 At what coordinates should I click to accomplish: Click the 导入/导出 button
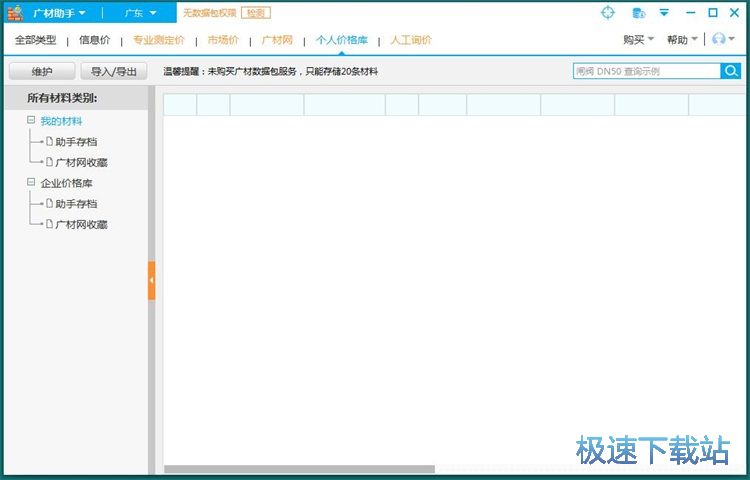click(x=114, y=72)
